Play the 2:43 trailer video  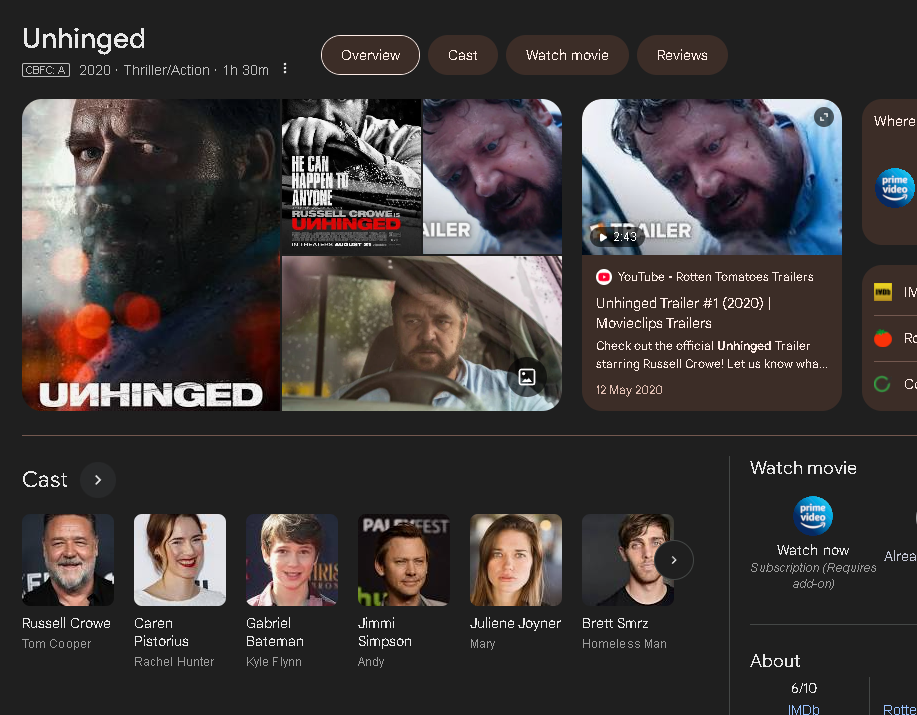(x=711, y=177)
